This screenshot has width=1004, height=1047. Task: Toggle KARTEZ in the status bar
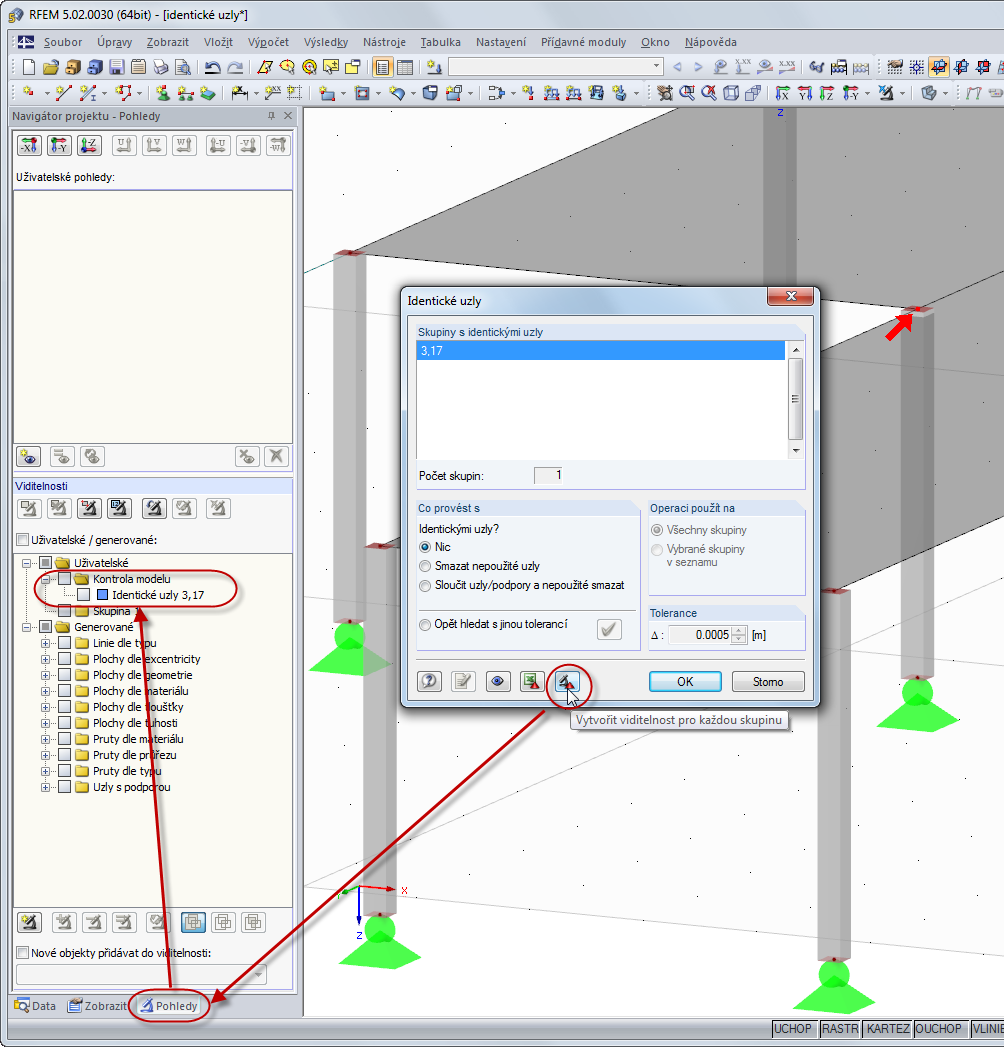888,1029
